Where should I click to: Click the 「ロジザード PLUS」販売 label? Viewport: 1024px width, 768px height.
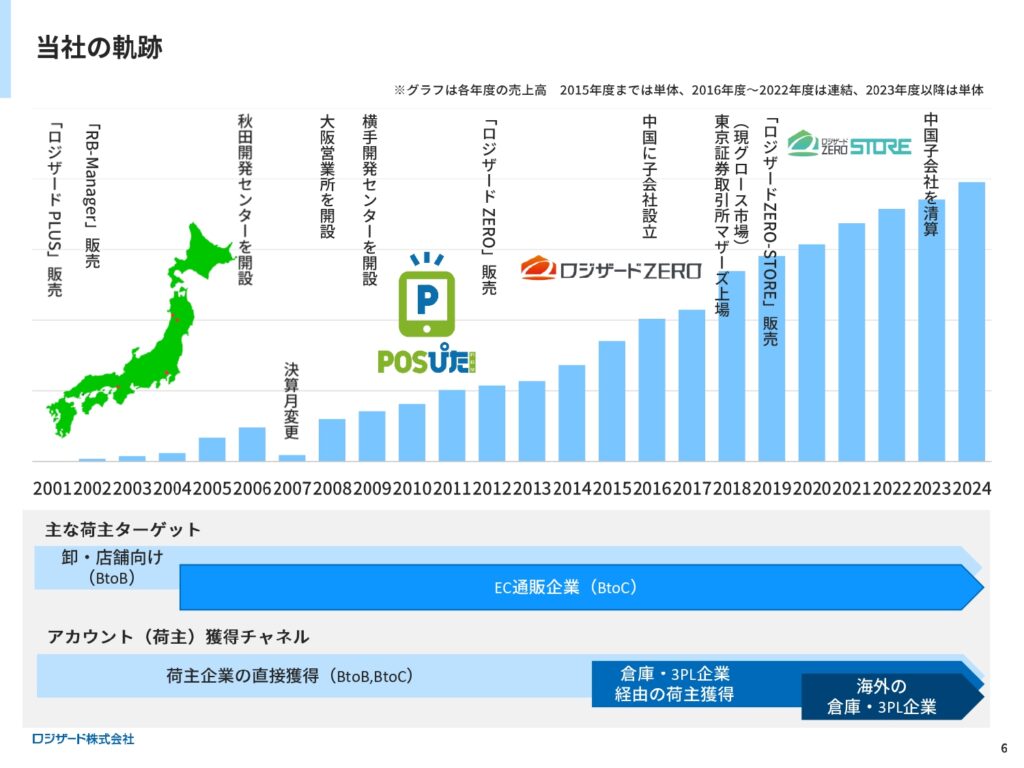tap(55, 210)
